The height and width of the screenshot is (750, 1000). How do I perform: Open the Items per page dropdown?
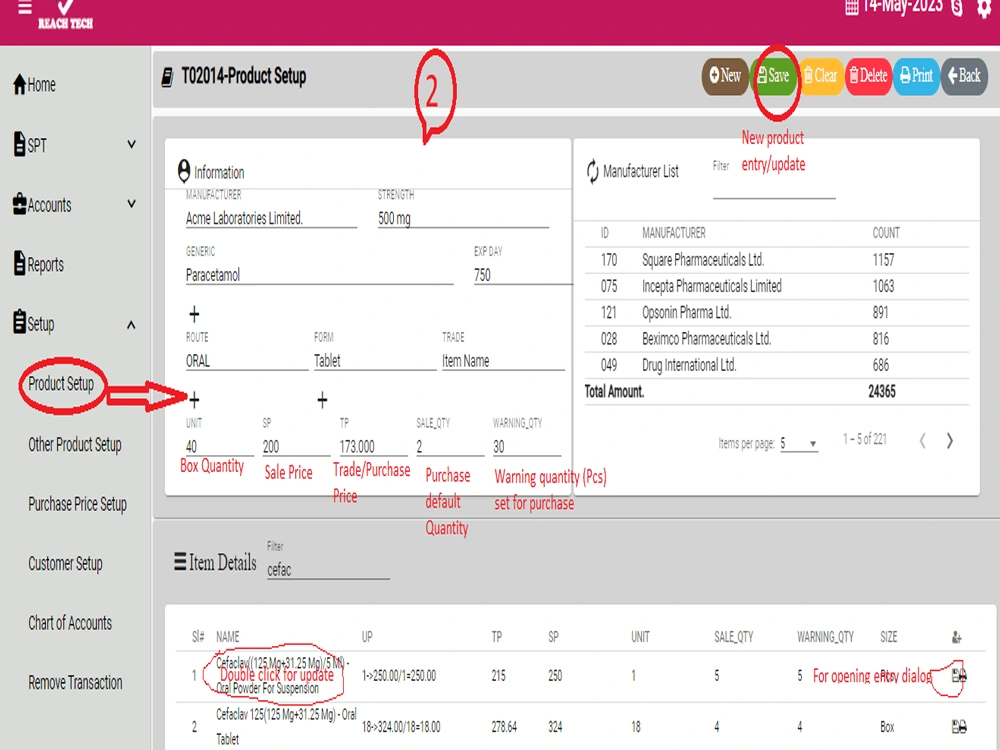pos(798,443)
